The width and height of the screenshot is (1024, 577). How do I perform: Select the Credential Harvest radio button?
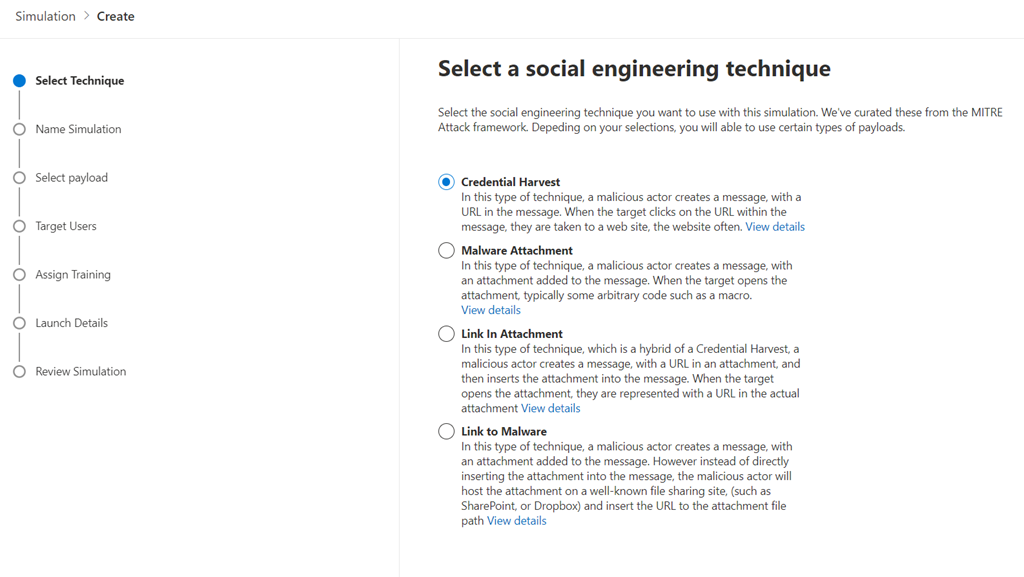[x=446, y=182]
